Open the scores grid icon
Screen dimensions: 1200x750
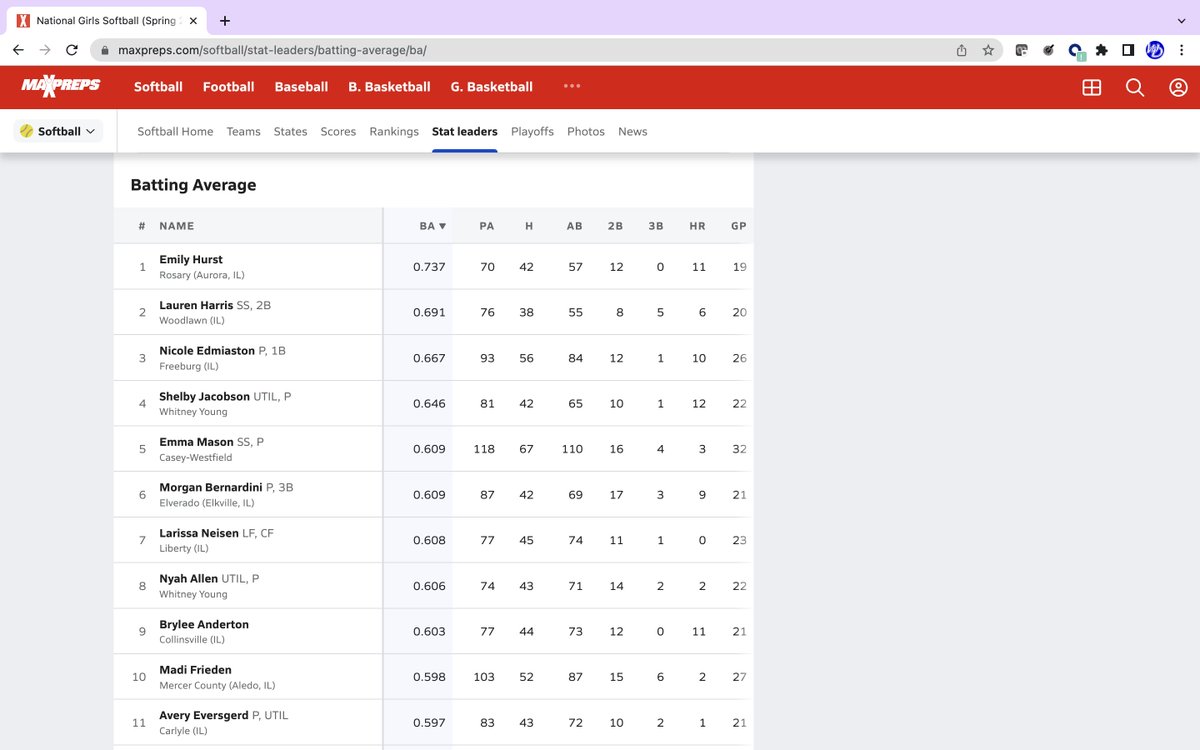1091,87
